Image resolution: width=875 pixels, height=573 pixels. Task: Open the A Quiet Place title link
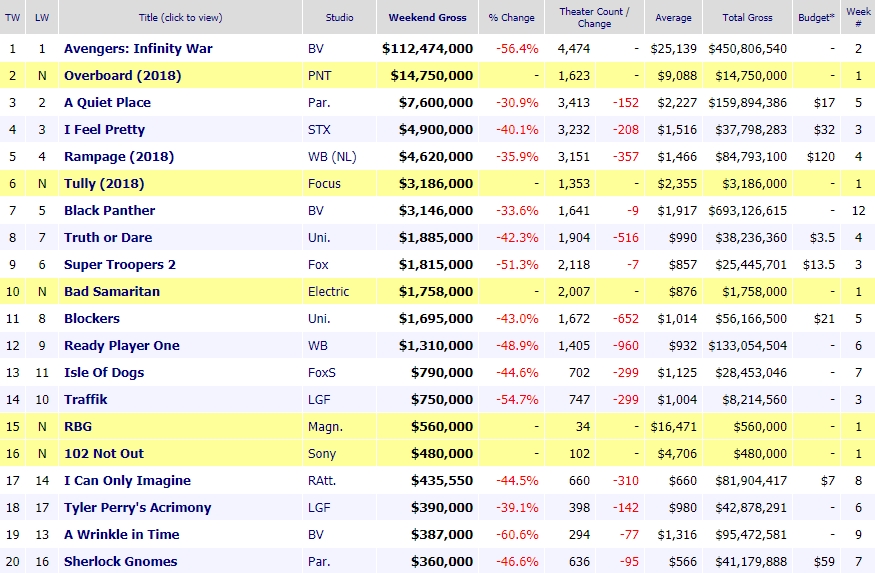(x=107, y=103)
